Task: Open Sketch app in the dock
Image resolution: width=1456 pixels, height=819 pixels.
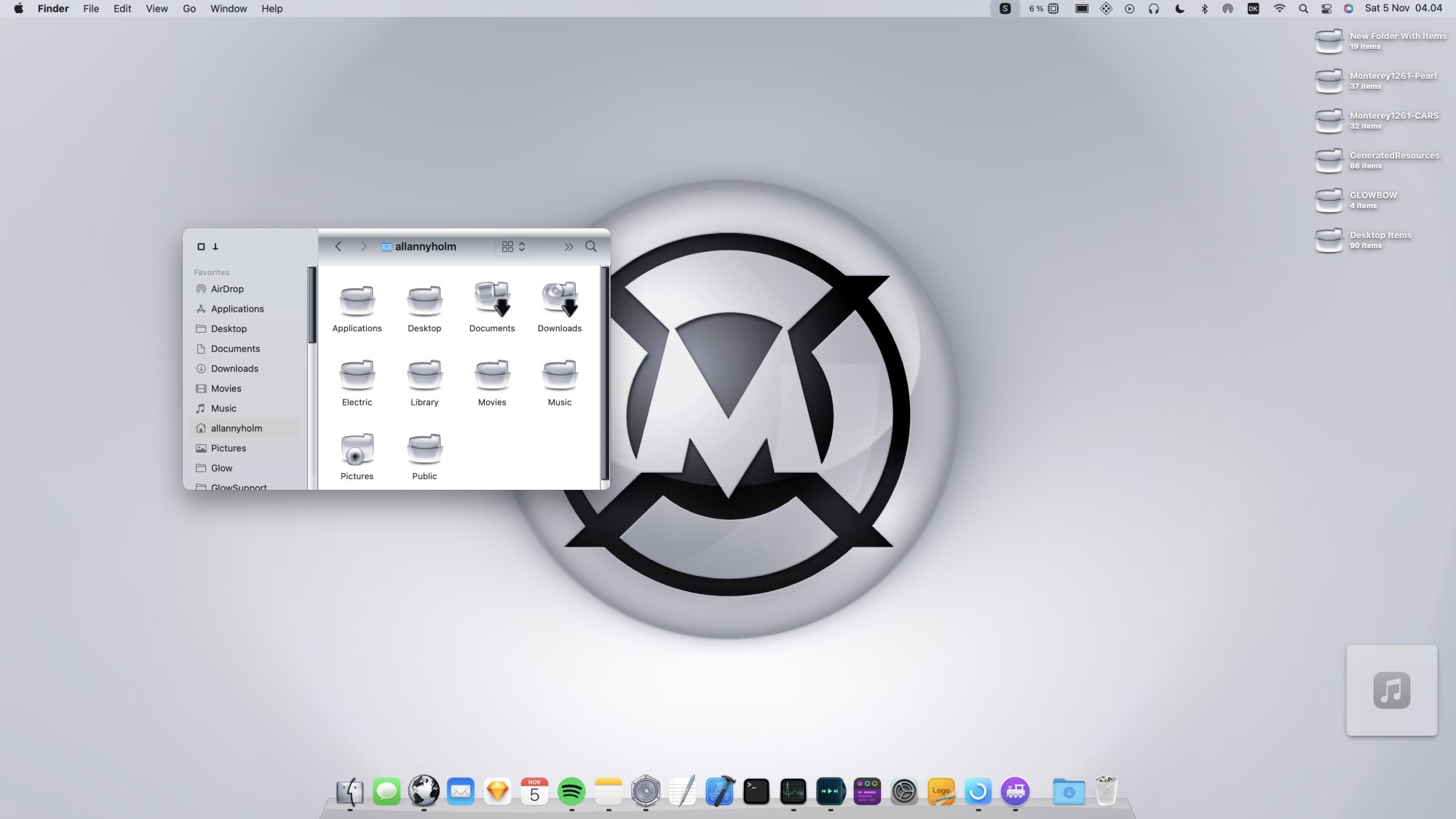Action: (x=498, y=791)
